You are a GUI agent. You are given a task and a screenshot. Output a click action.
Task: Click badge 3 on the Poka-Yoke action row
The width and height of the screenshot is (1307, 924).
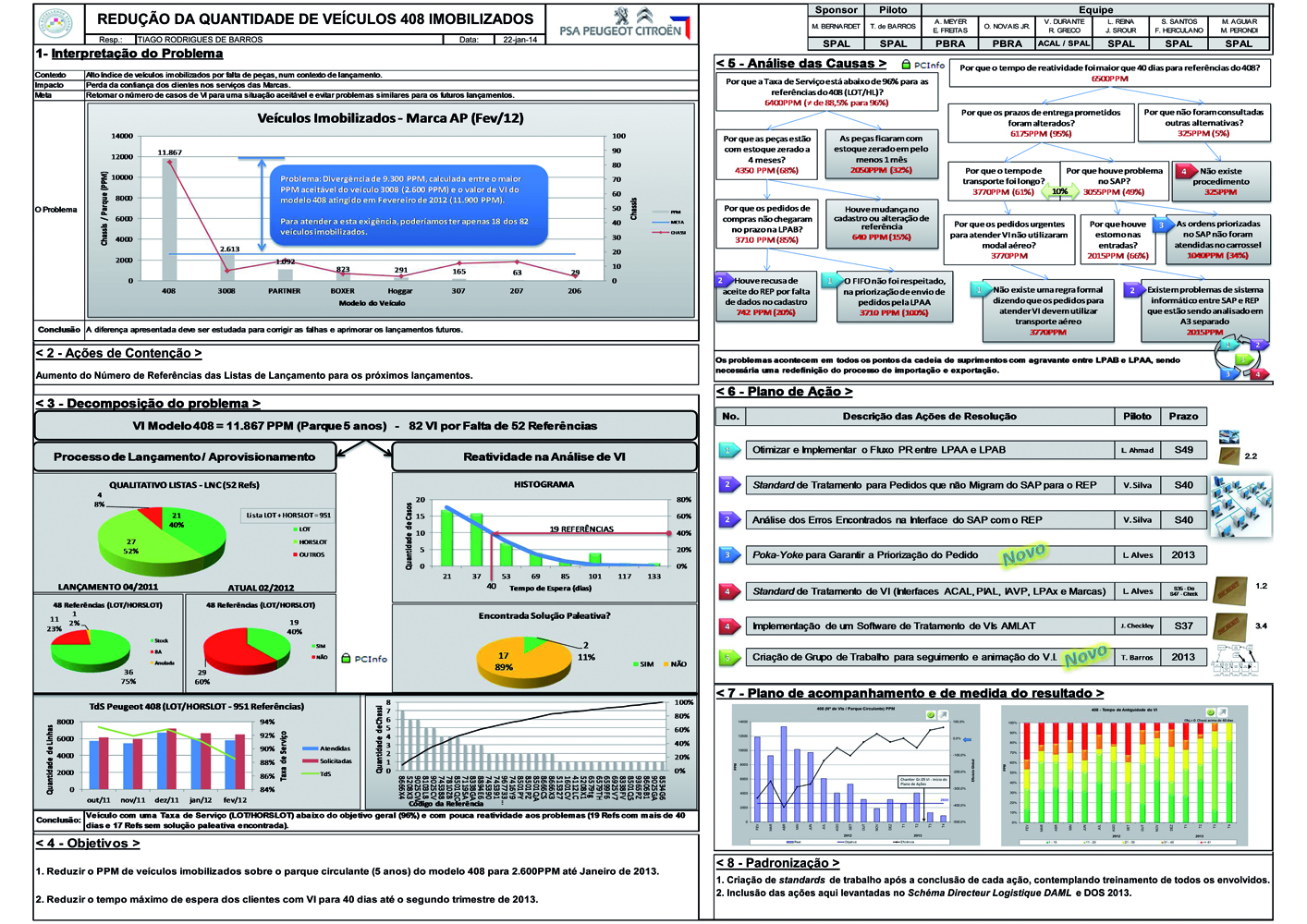click(728, 554)
